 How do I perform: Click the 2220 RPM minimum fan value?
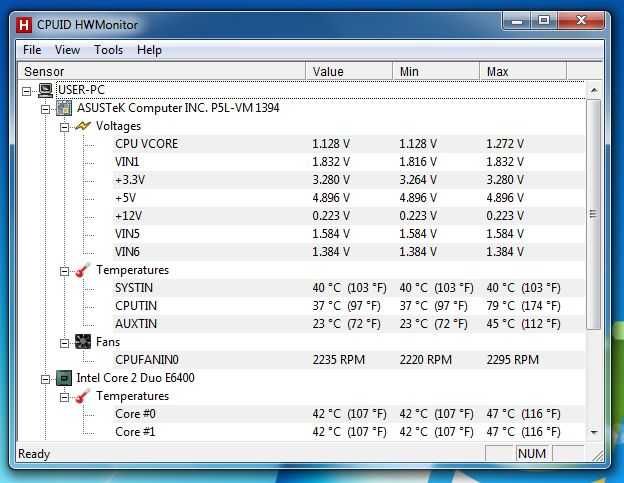pyautogui.click(x=426, y=360)
